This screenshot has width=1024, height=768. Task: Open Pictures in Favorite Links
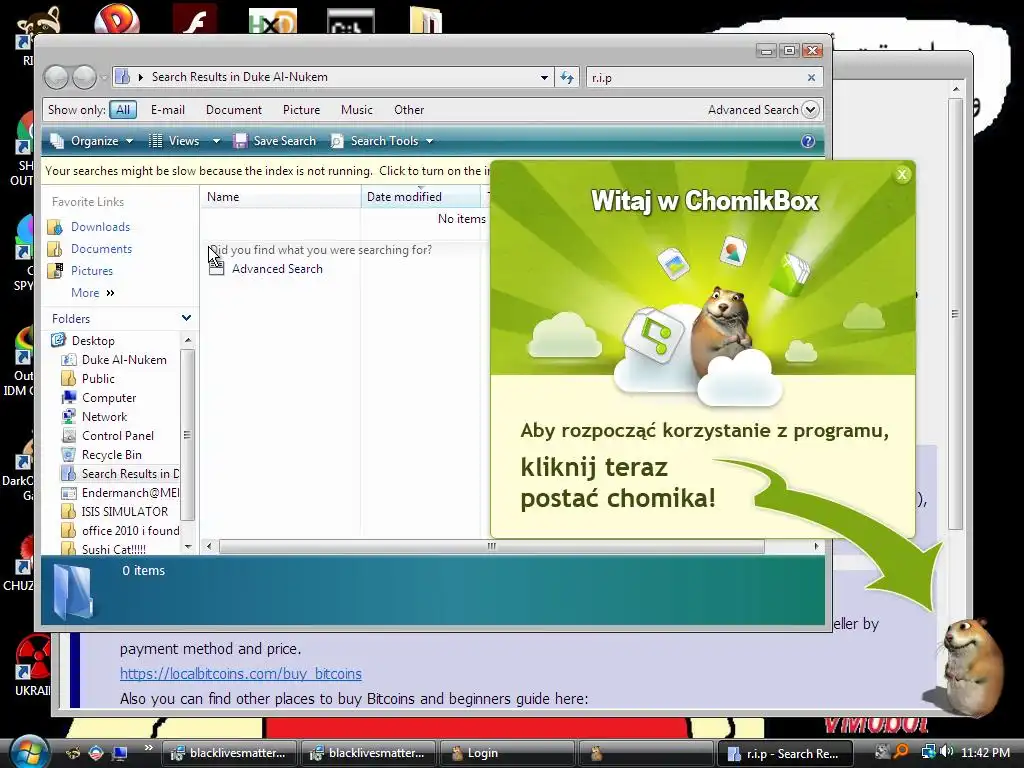click(x=91, y=270)
